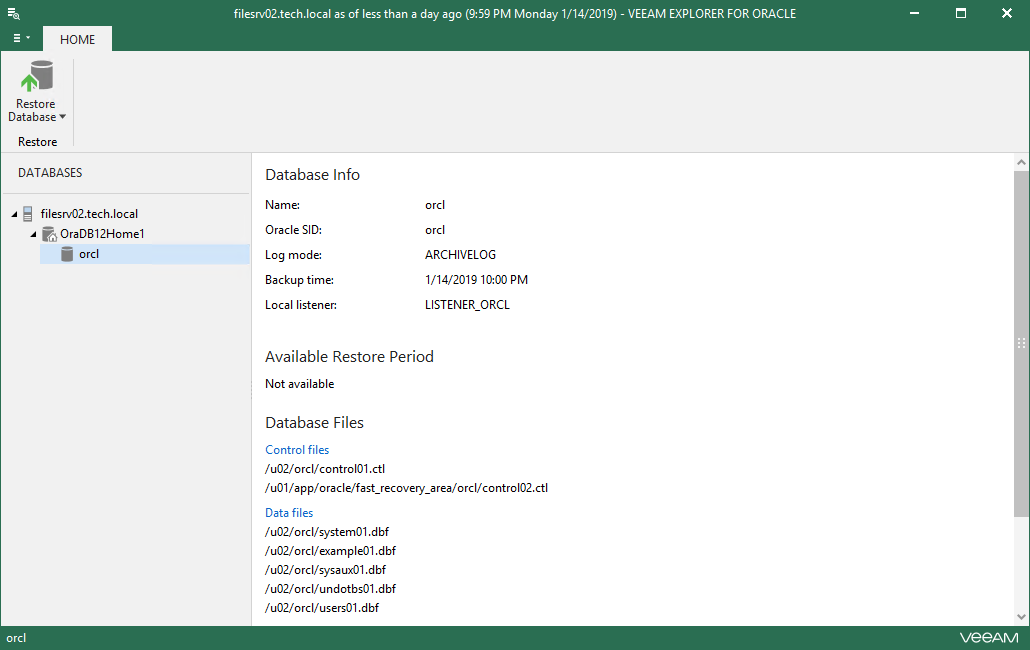Click the scroll up arrow of info pane
1030x650 pixels.
pyautogui.click(x=1021, y=162)
